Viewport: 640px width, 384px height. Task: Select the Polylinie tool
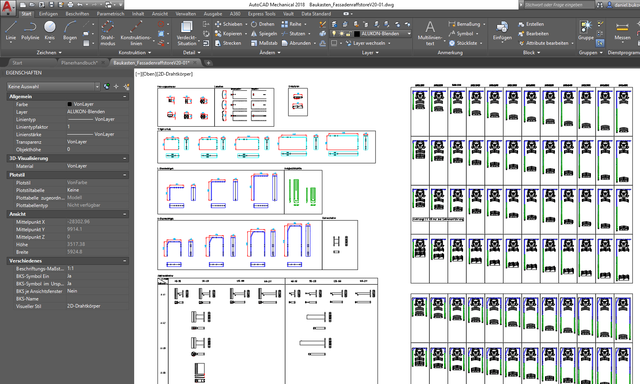pyautogui.click(x=30, y=31)
